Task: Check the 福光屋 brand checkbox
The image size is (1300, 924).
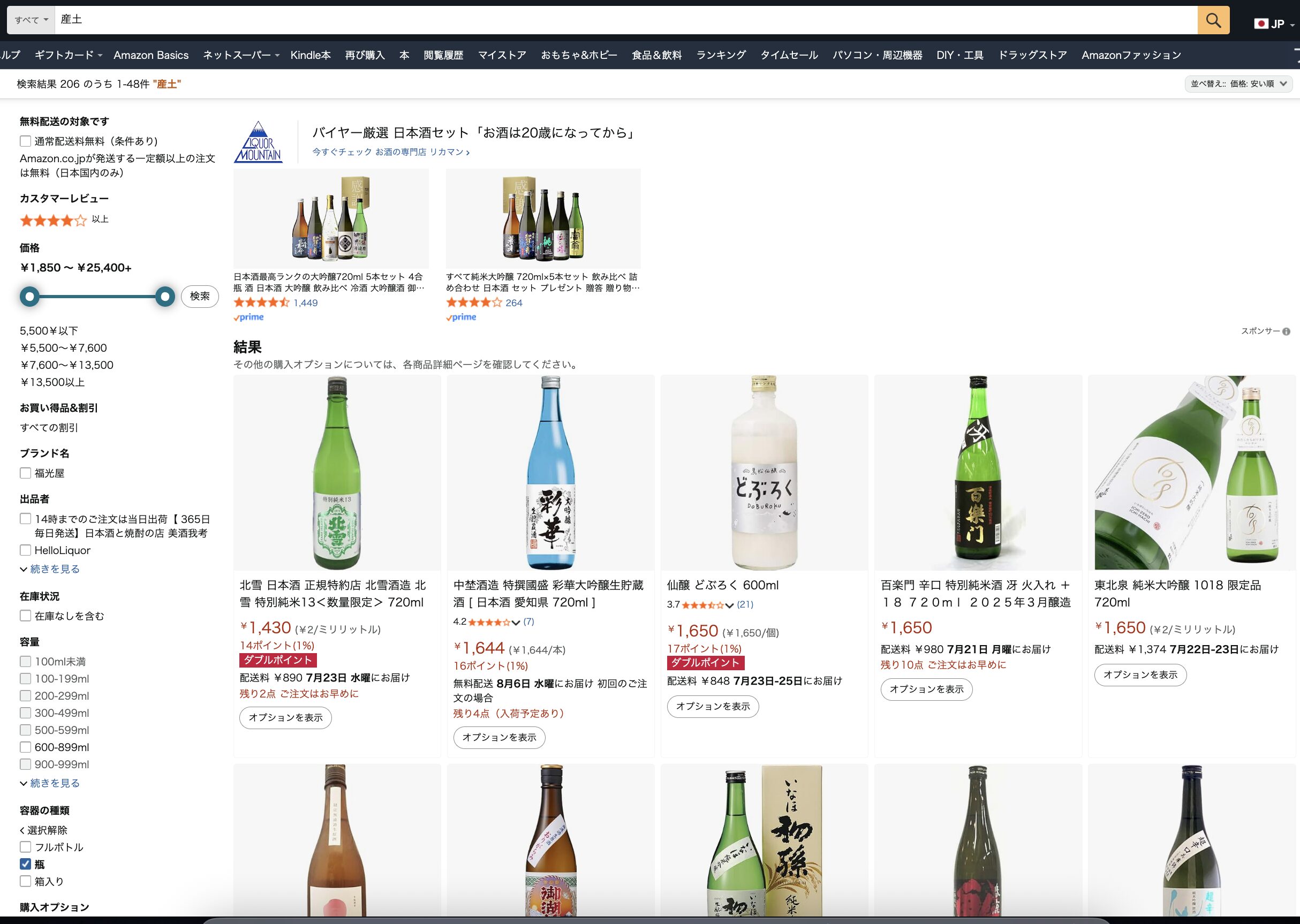Action: [x=26, y=473]
